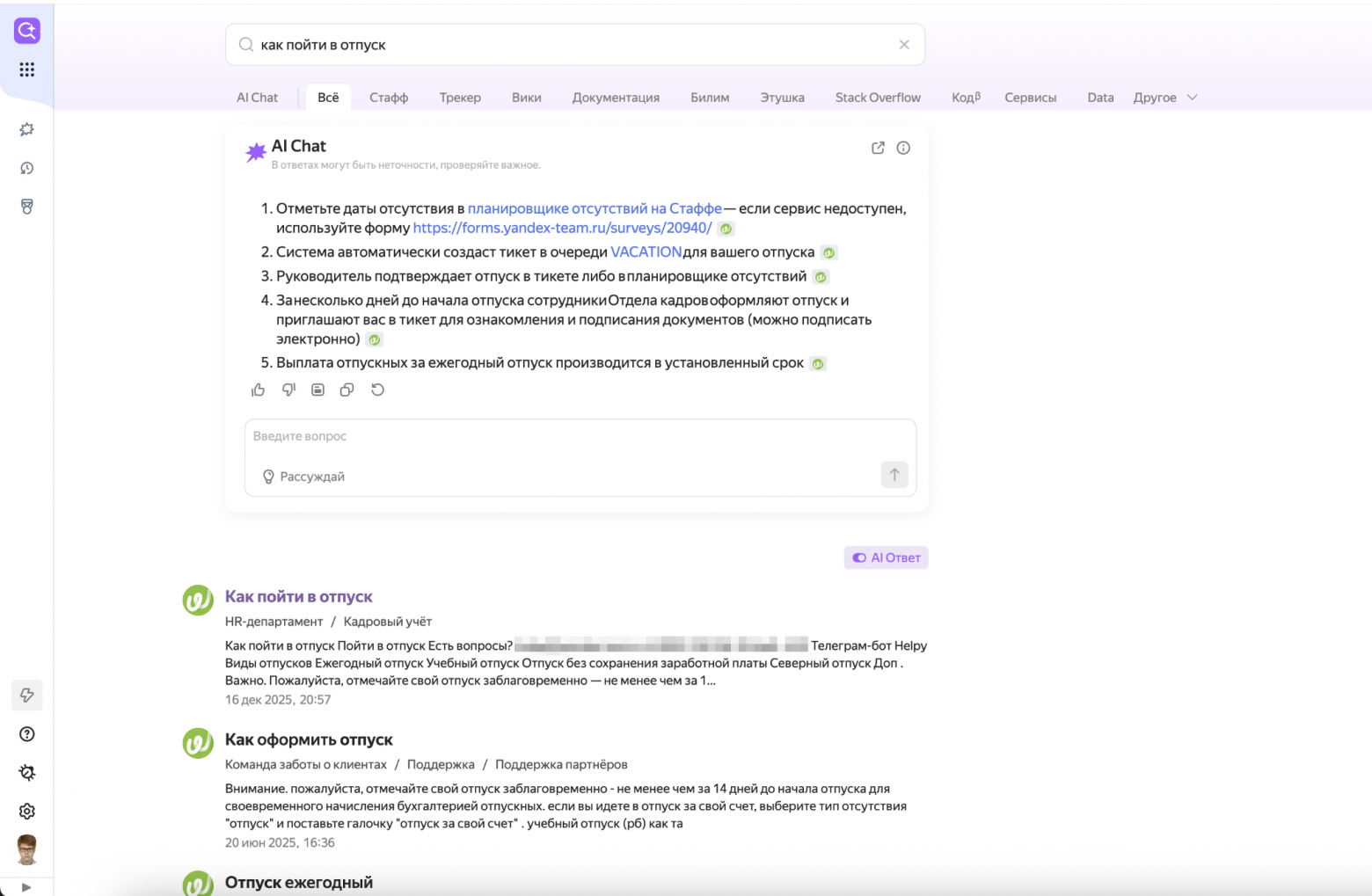Click the wiki icon beside "Как пойти в отпуск"
1372x896 pixels.
point(198,601)
